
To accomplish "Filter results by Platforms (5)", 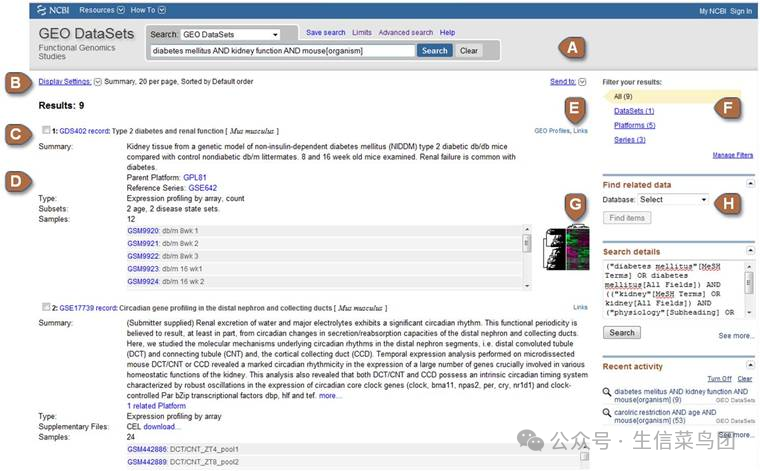I will point(634,125).
